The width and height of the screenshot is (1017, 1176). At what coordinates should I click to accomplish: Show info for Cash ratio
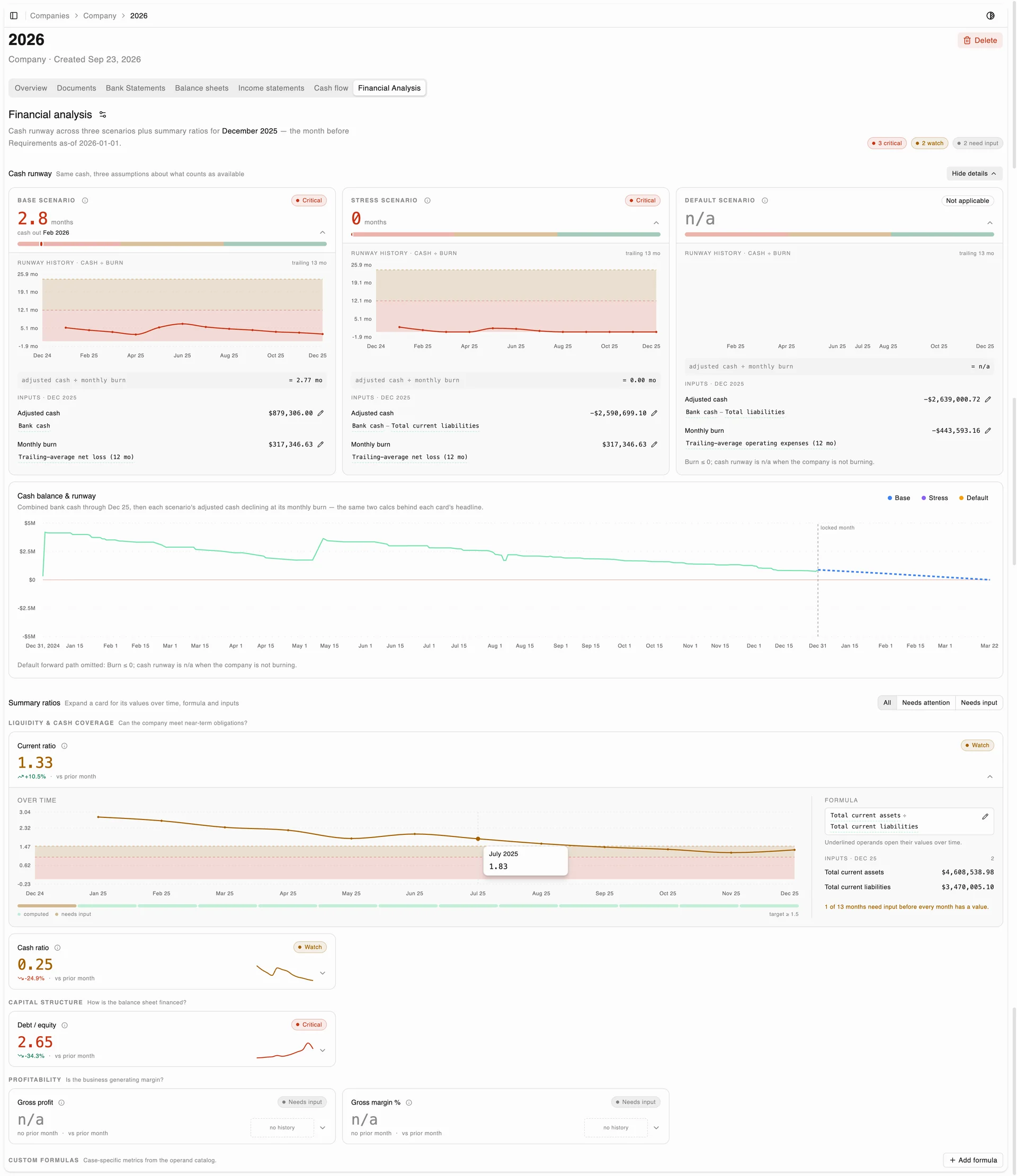pyautogui.click(x=57, y=948)
